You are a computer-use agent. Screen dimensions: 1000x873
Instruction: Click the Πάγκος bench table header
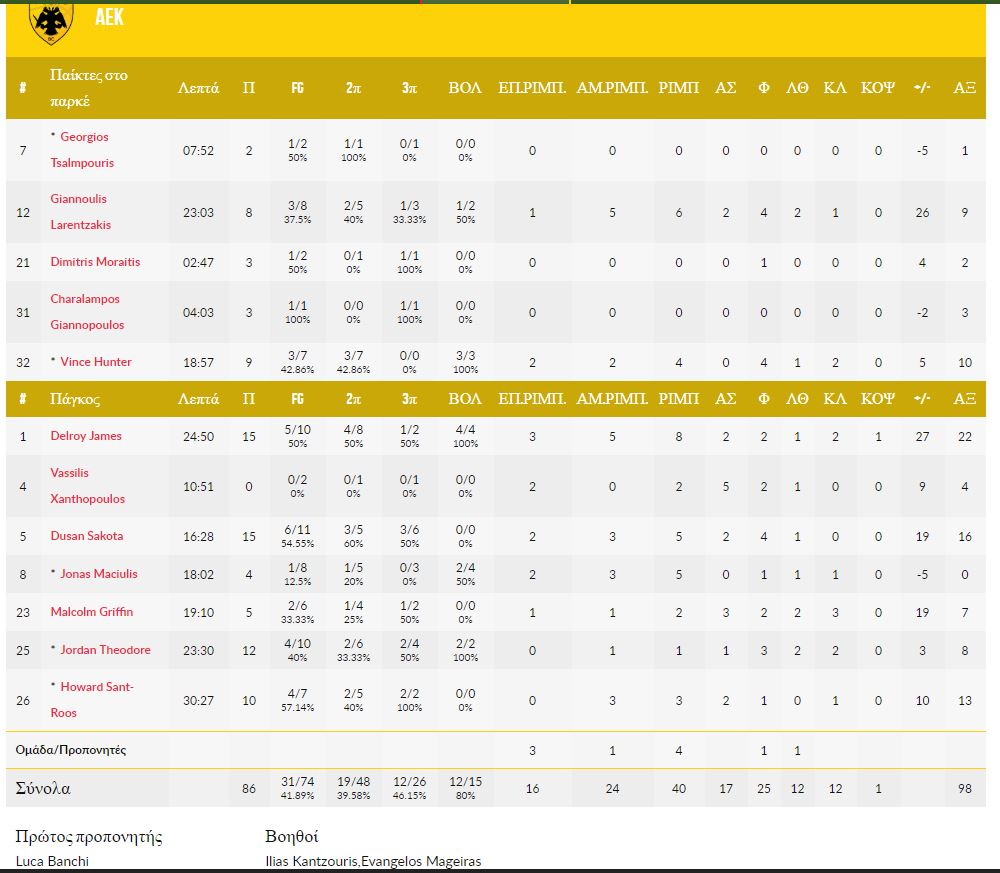76,399
